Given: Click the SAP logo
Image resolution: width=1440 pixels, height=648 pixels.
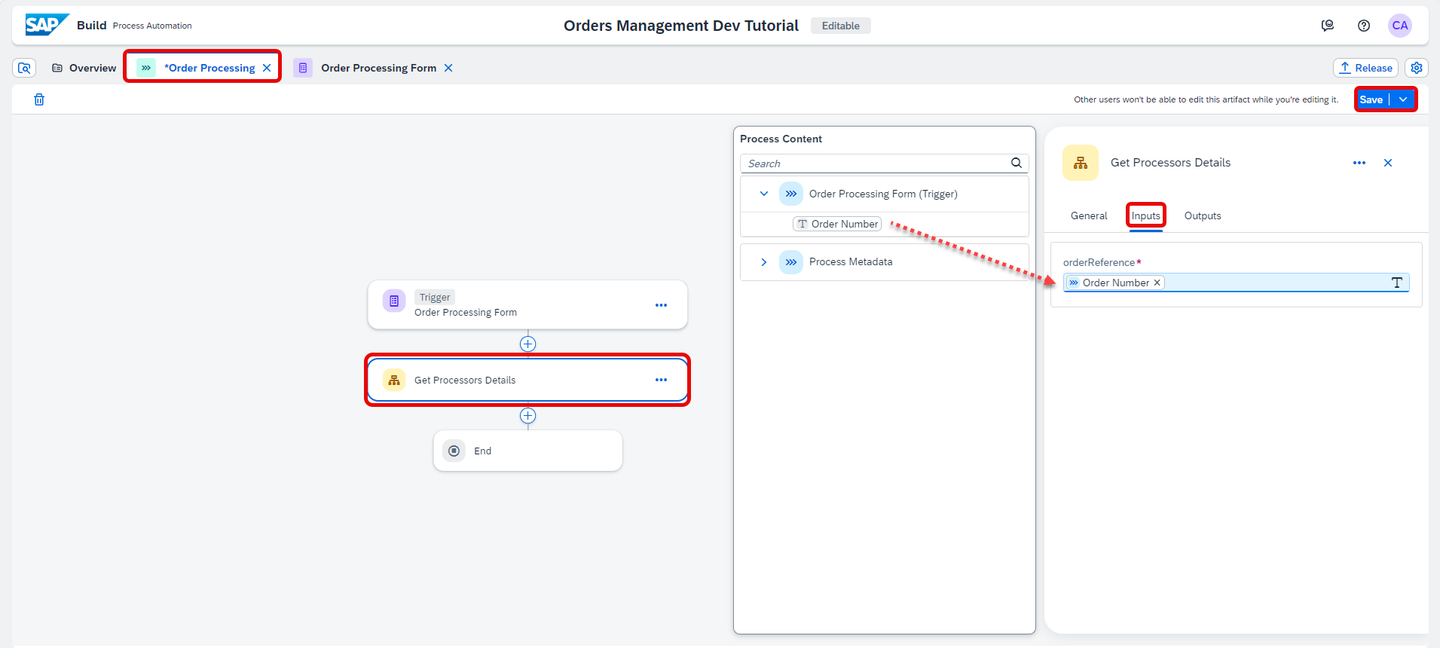Looking at the screenshot, I should tap(47, 25).
